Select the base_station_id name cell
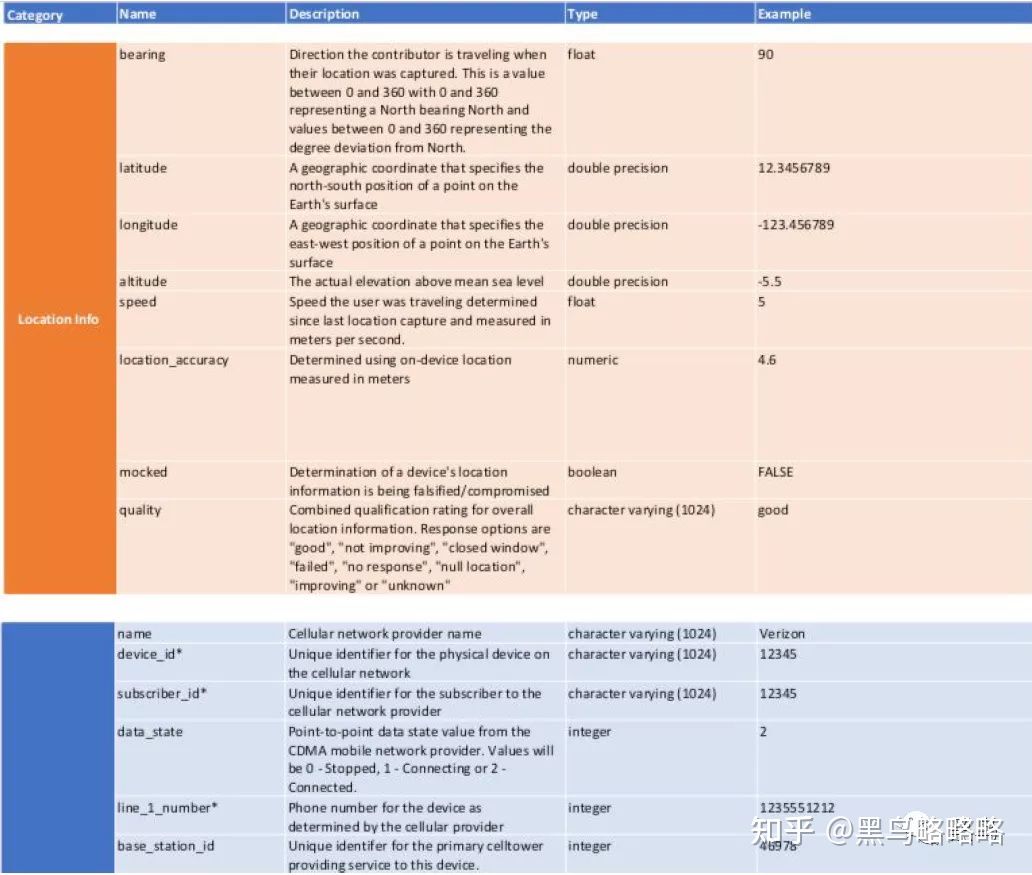This screenshot has height=875, width=1032. 166,846
